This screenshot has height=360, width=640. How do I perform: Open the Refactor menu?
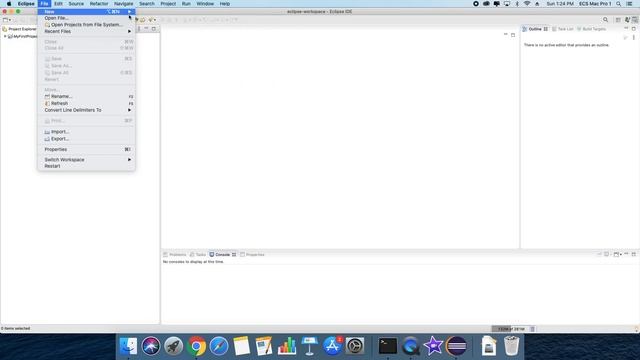point(99,4)
